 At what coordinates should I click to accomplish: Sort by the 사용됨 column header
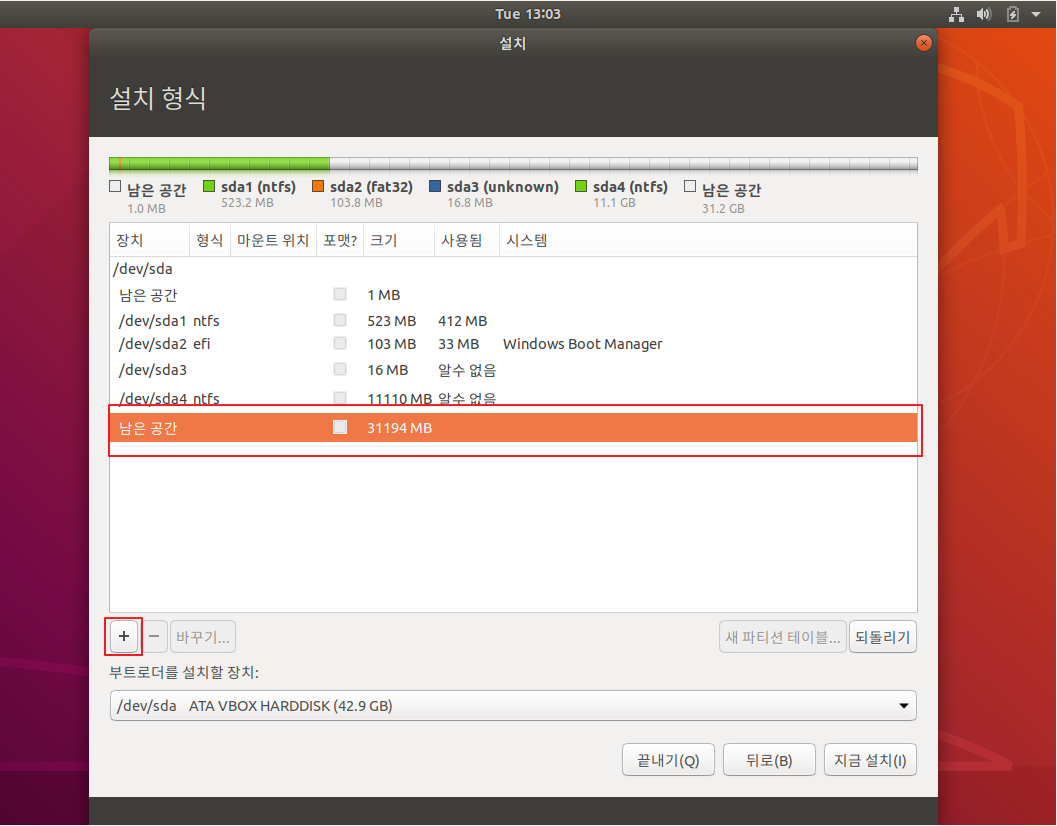point(466,240)
